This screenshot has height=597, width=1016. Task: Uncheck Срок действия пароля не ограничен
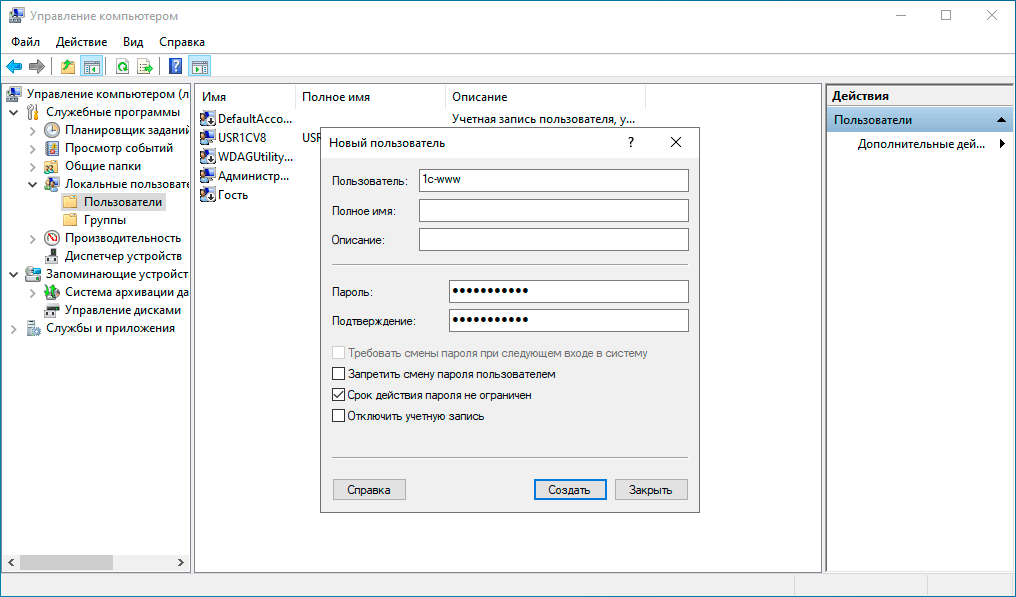338,395
